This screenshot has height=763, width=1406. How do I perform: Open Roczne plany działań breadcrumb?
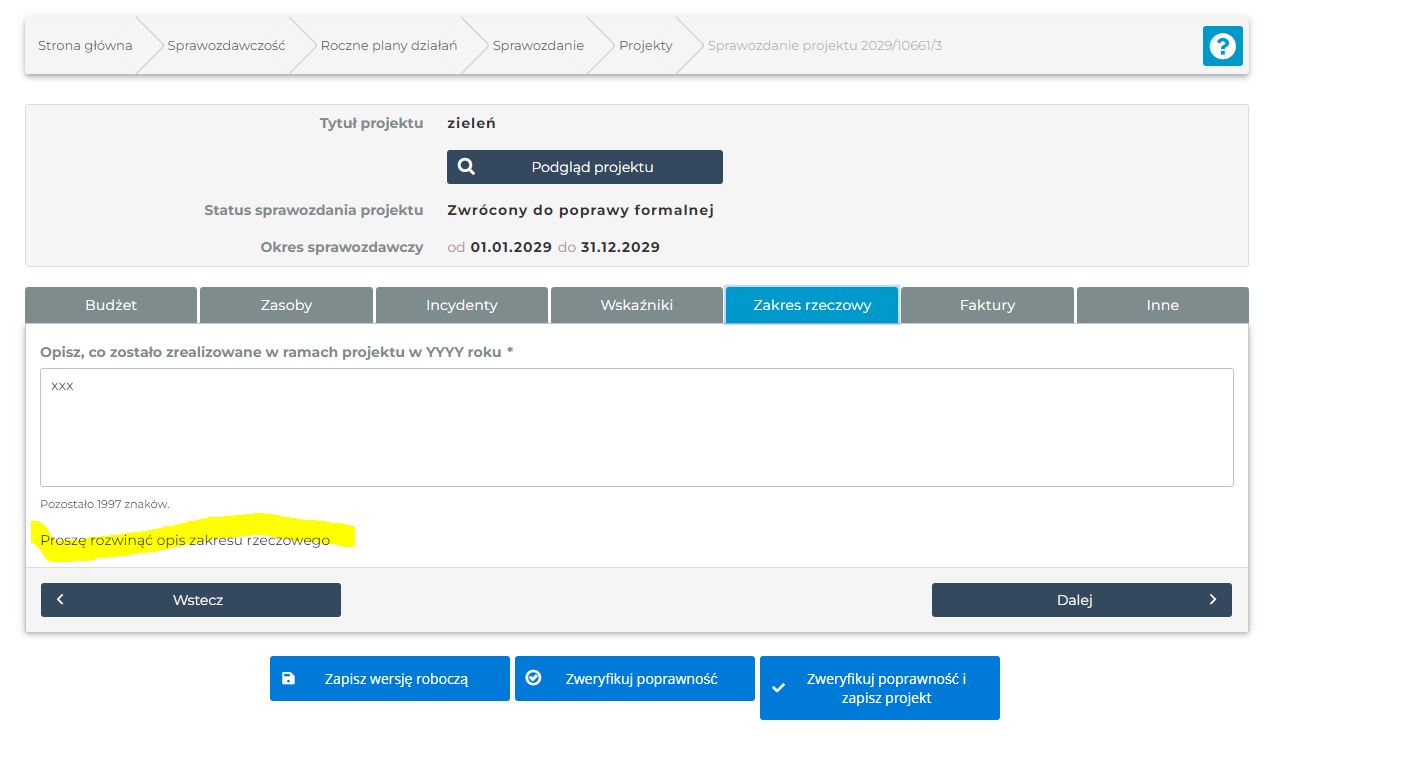388,45
